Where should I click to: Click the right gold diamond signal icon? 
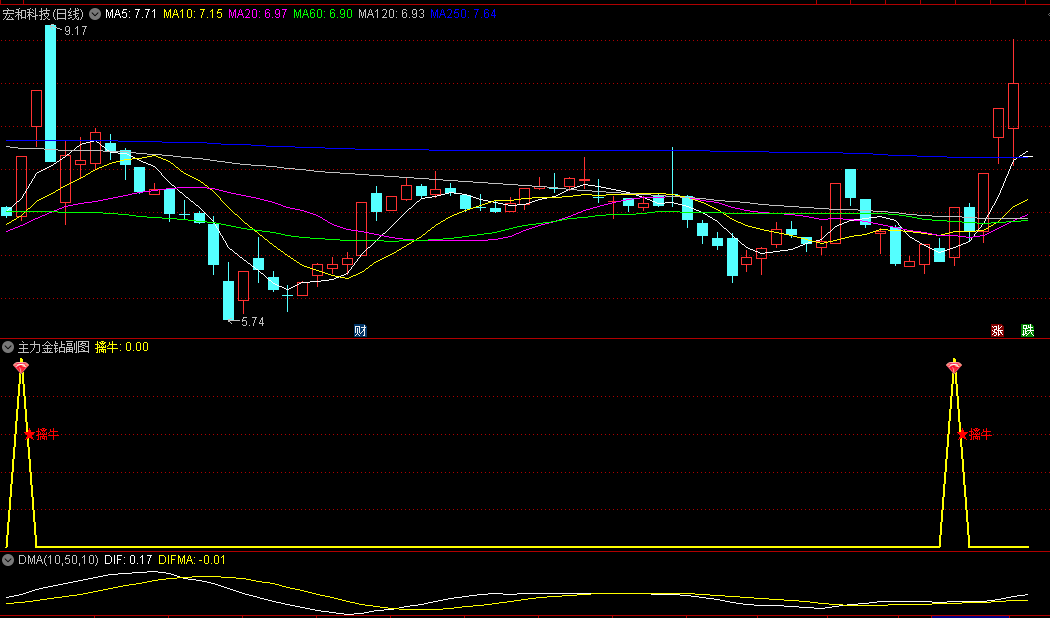954,366
